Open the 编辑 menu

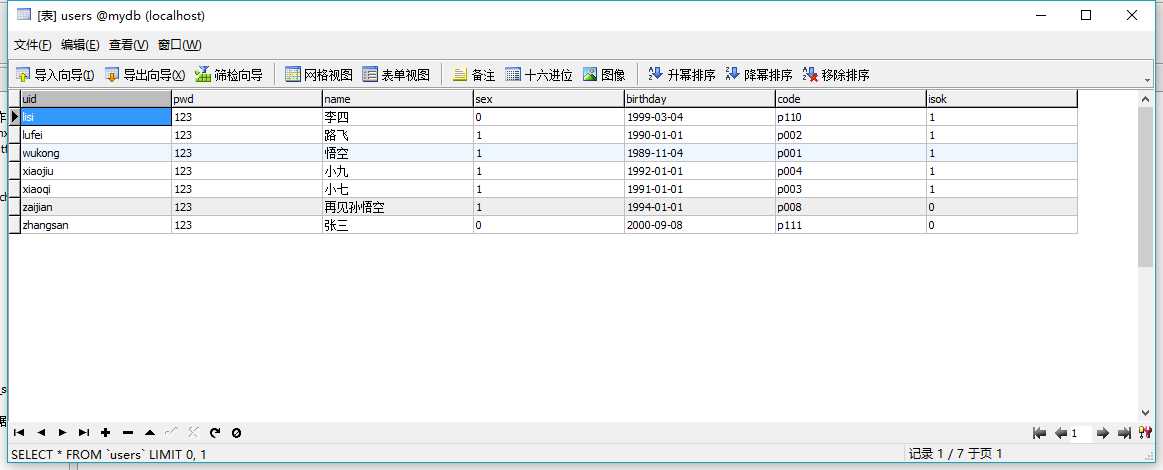coord(80,44)
